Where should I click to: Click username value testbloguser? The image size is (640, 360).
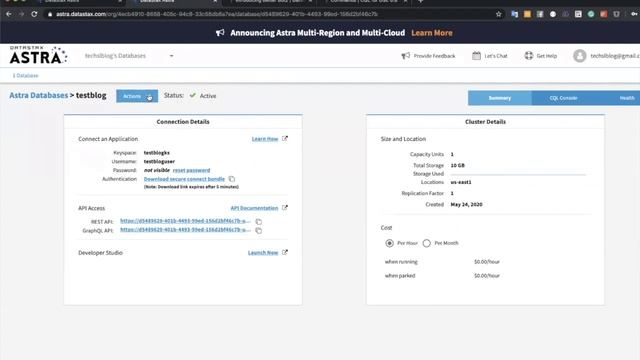coord(159,161)
